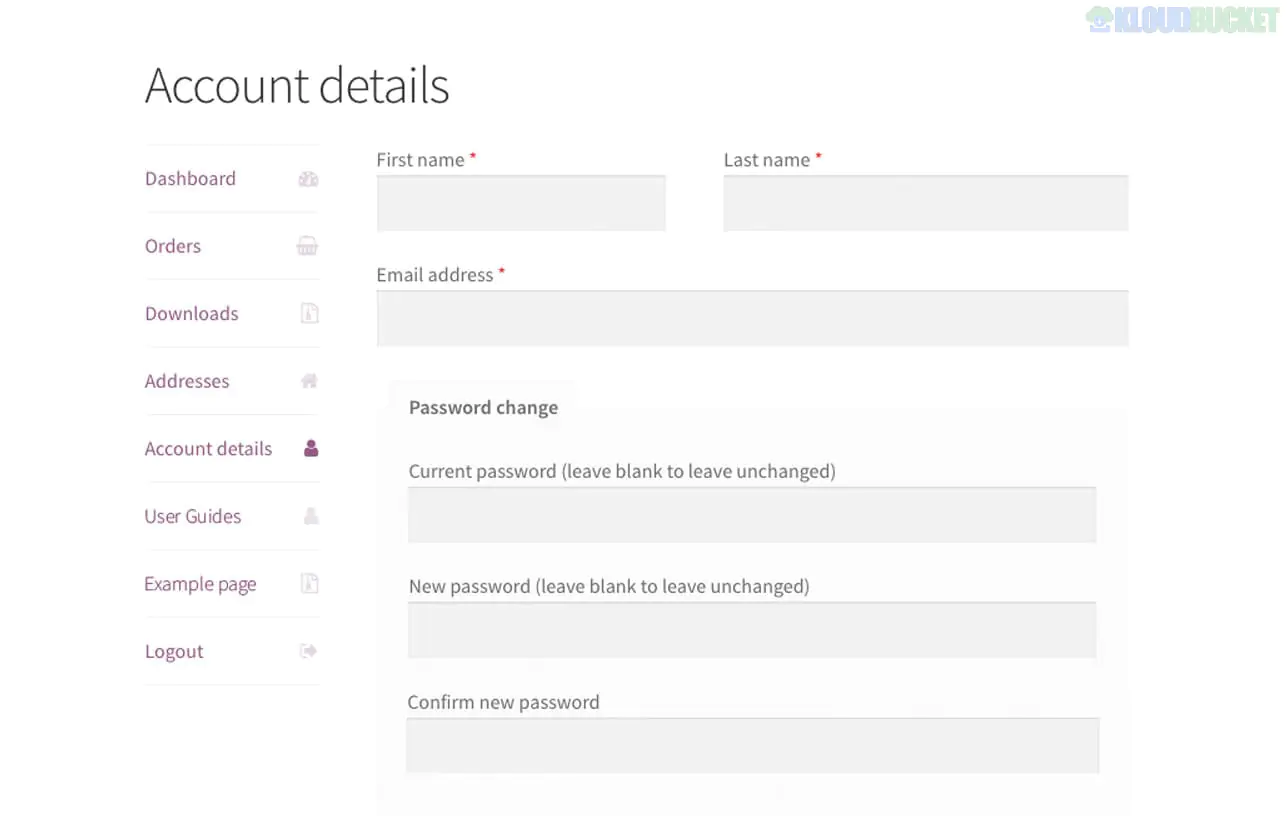
Task: Click the Dashboard gauge icon
Action: tap(309, 180)
